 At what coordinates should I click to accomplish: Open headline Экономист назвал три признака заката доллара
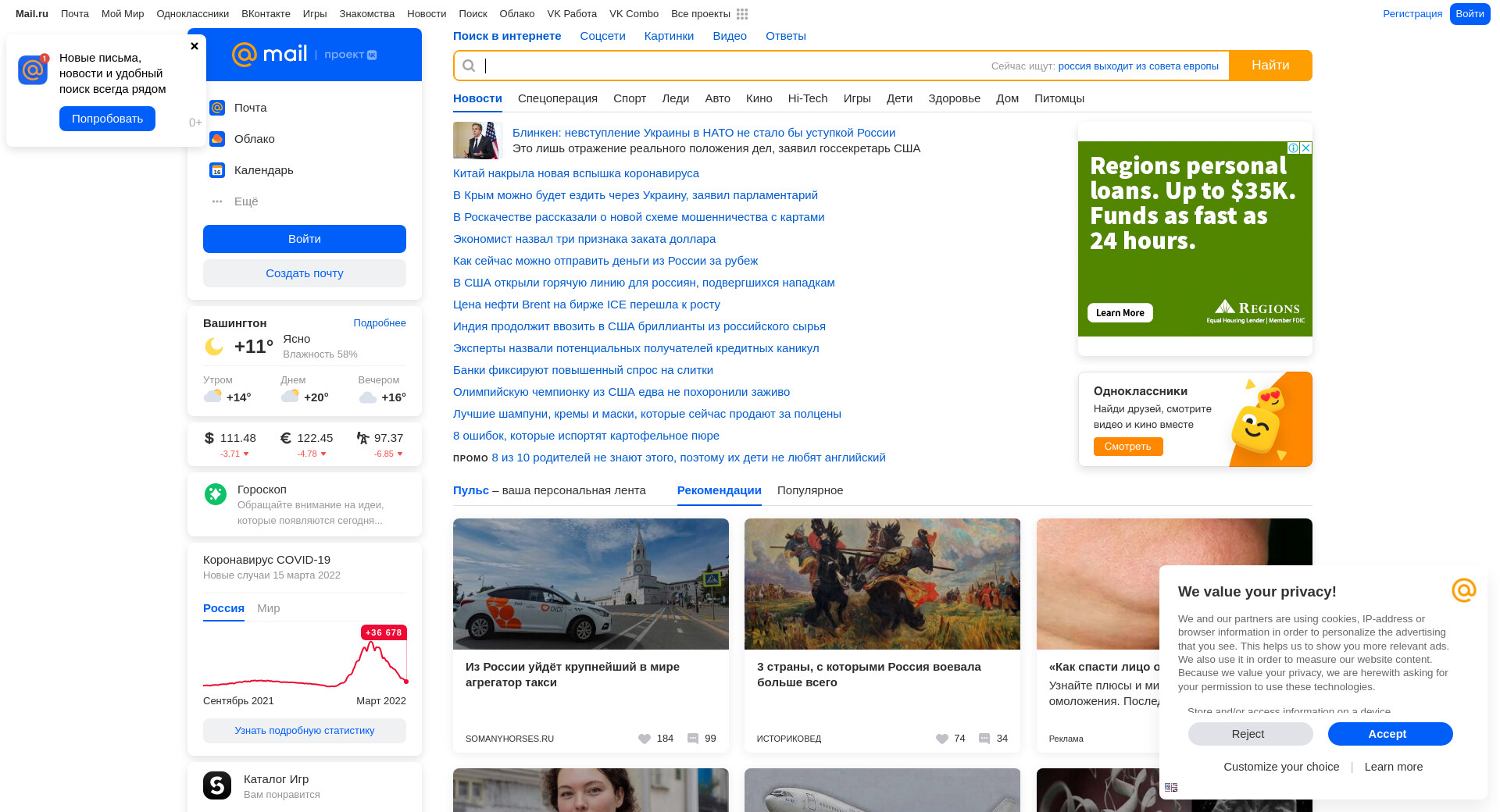[x=584, y=239]
